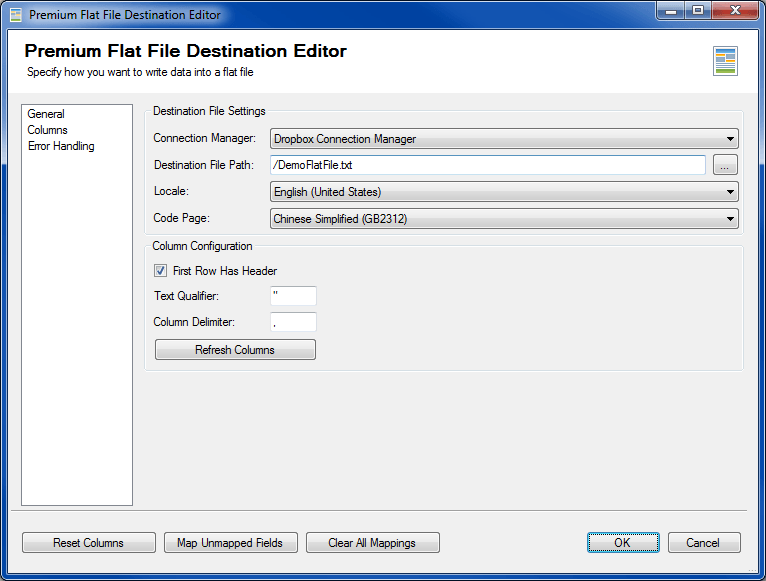Click the Text Qualifier input box
766x581 pixels.
click(293, 296)
